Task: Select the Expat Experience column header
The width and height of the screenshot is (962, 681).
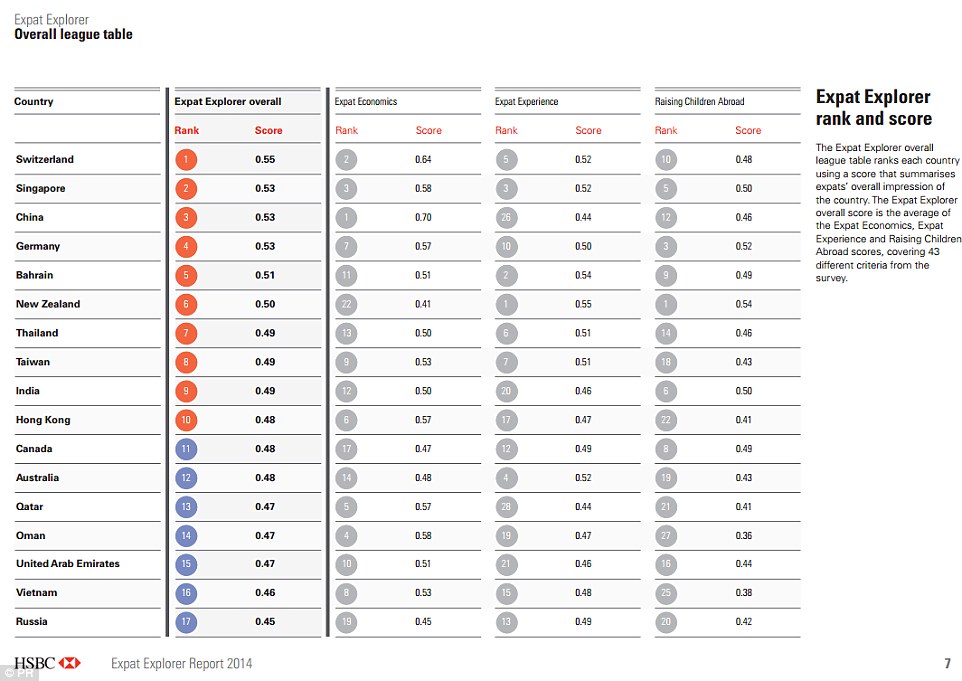Action: coord(527,102)
